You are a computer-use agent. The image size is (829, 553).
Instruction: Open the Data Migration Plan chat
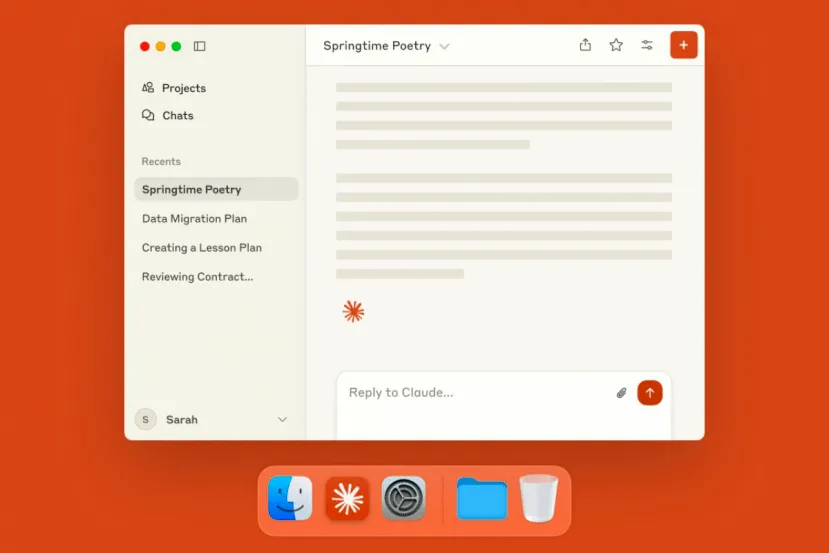coord(194,218)
